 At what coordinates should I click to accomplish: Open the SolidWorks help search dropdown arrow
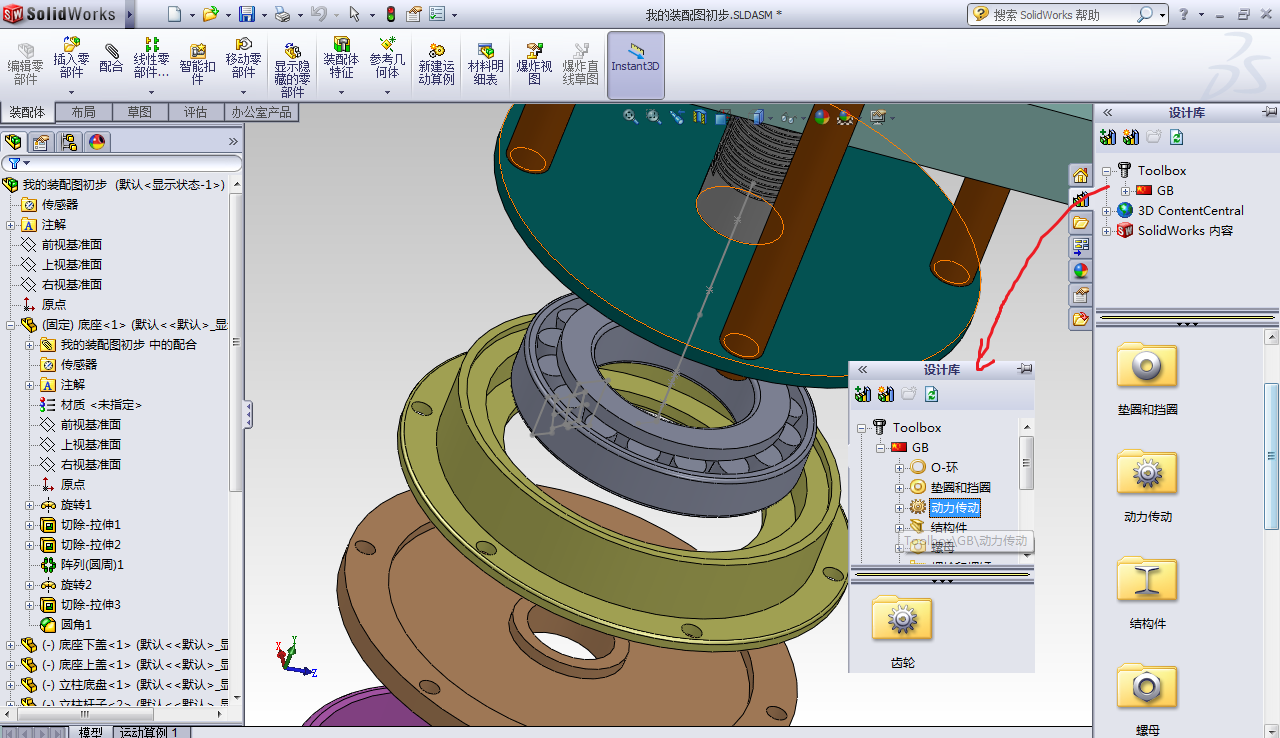[x=1162, y=15]
